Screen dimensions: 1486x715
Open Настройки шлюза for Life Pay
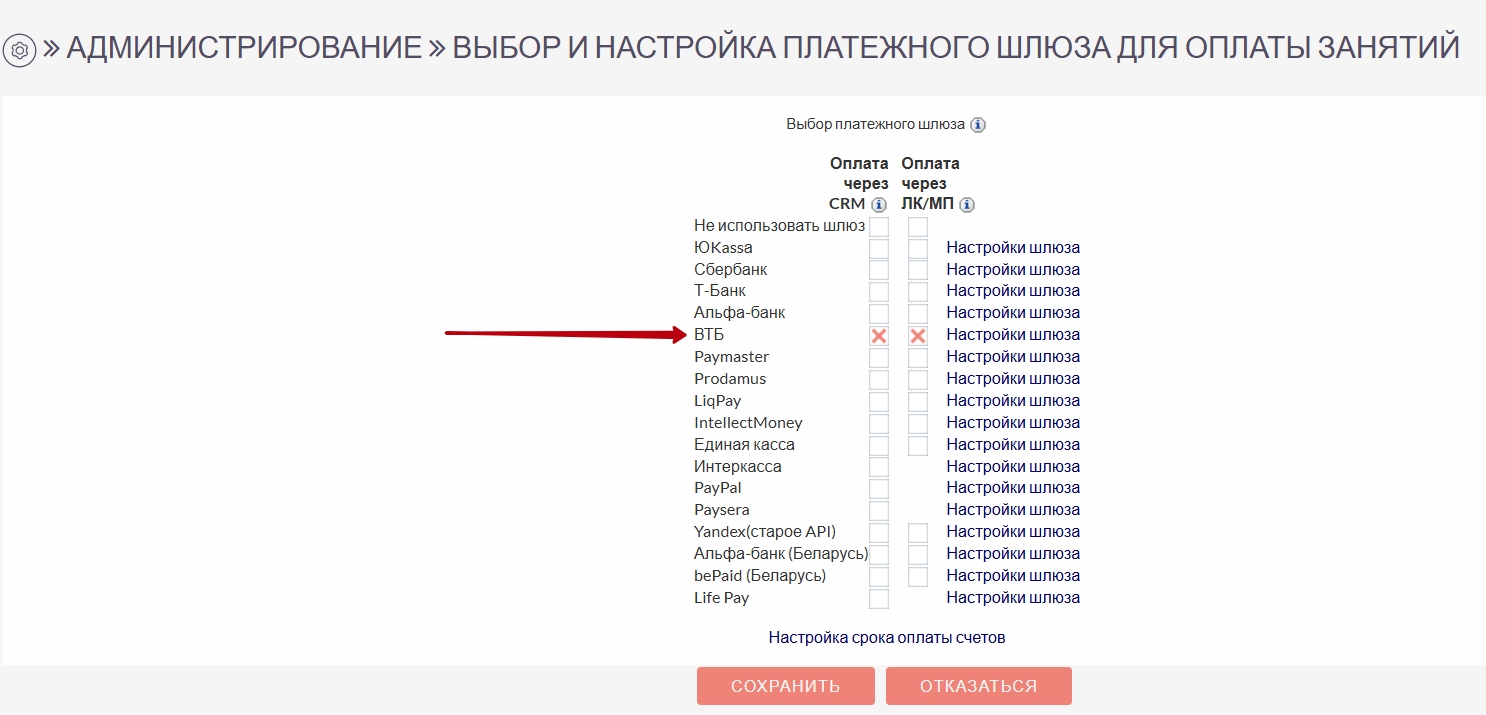coord(1013,598)
